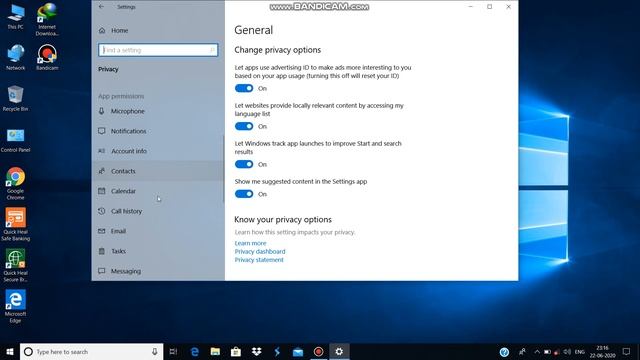The height and width of the screenshot is (360, 640).
Task: Open Microsoft Store from taskbar
Action: [x=236, y=351]
